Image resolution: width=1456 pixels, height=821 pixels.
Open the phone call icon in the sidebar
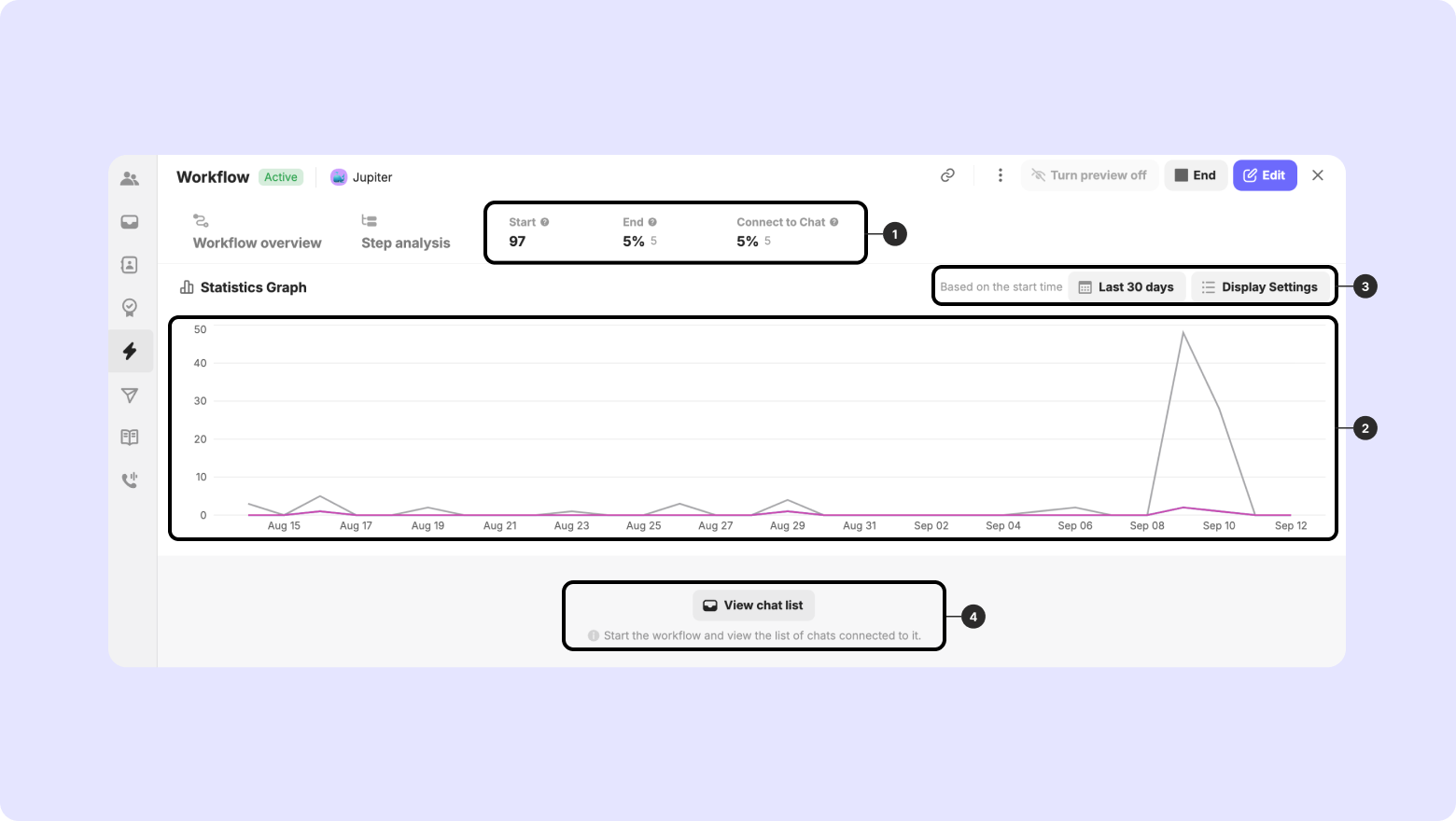click(x=130, y=480)
